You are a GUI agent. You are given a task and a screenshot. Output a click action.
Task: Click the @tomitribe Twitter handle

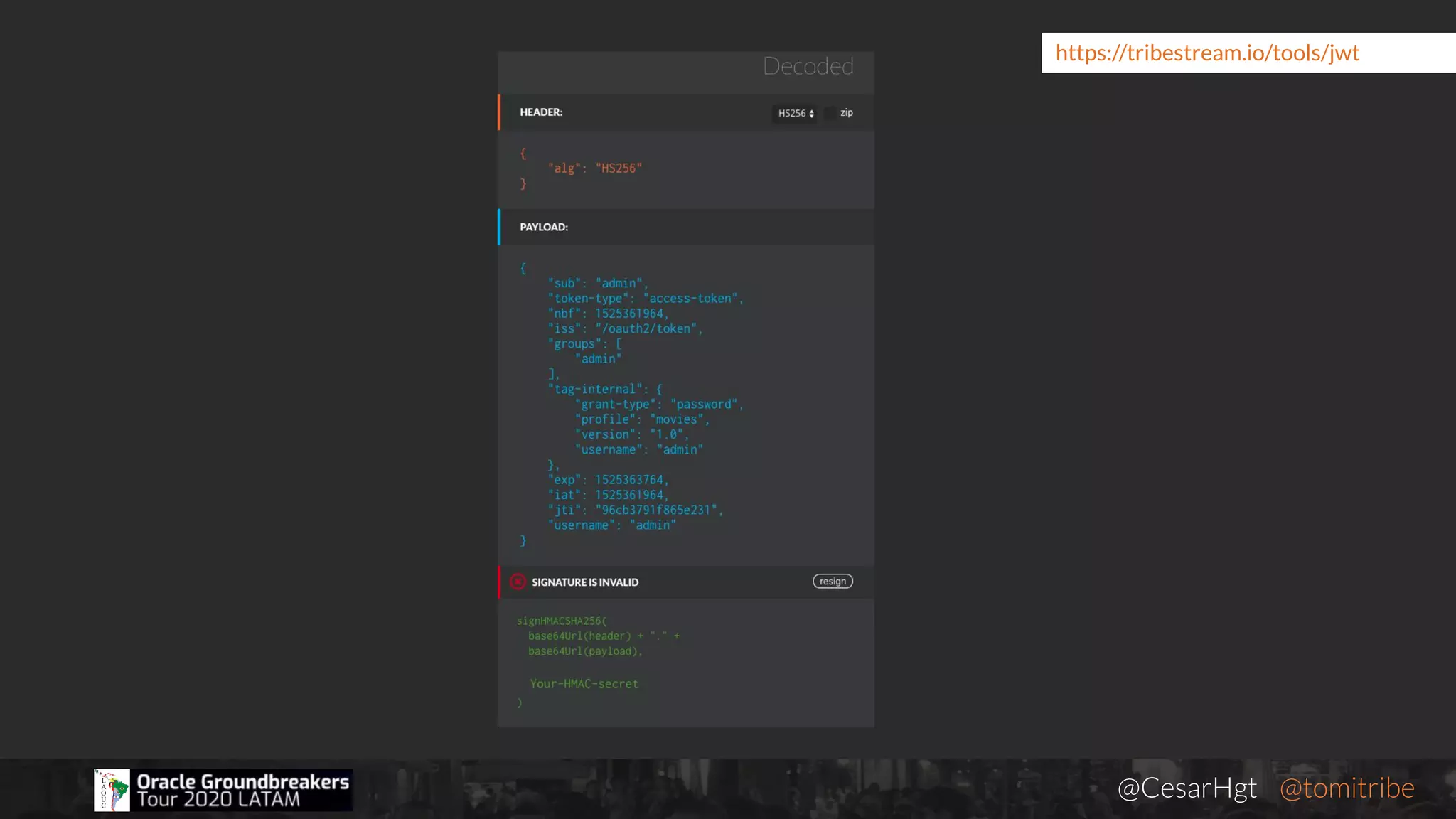(1347, 788)
